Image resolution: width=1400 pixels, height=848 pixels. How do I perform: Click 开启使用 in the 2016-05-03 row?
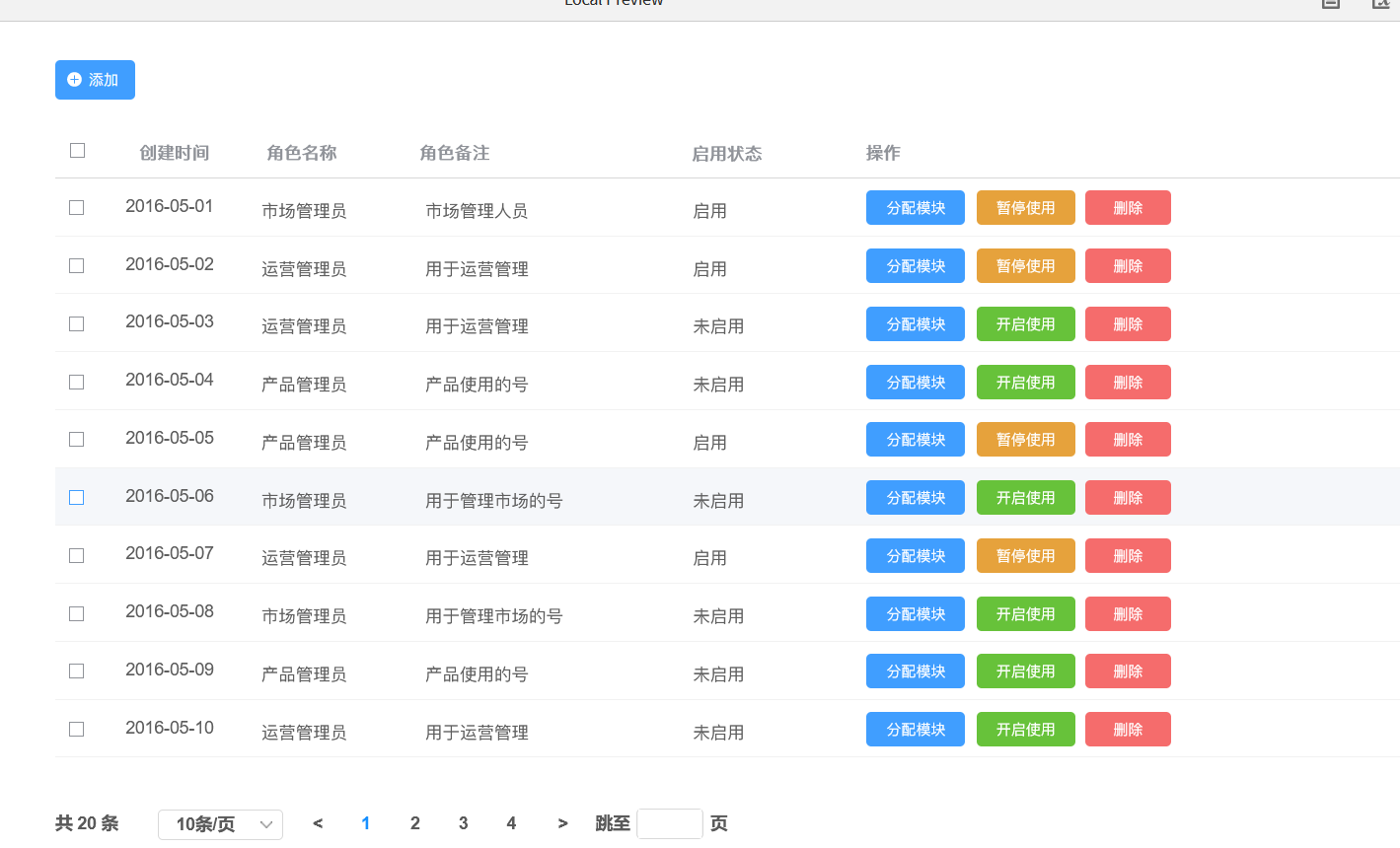pyautogui.click(x=1026, y=324)
